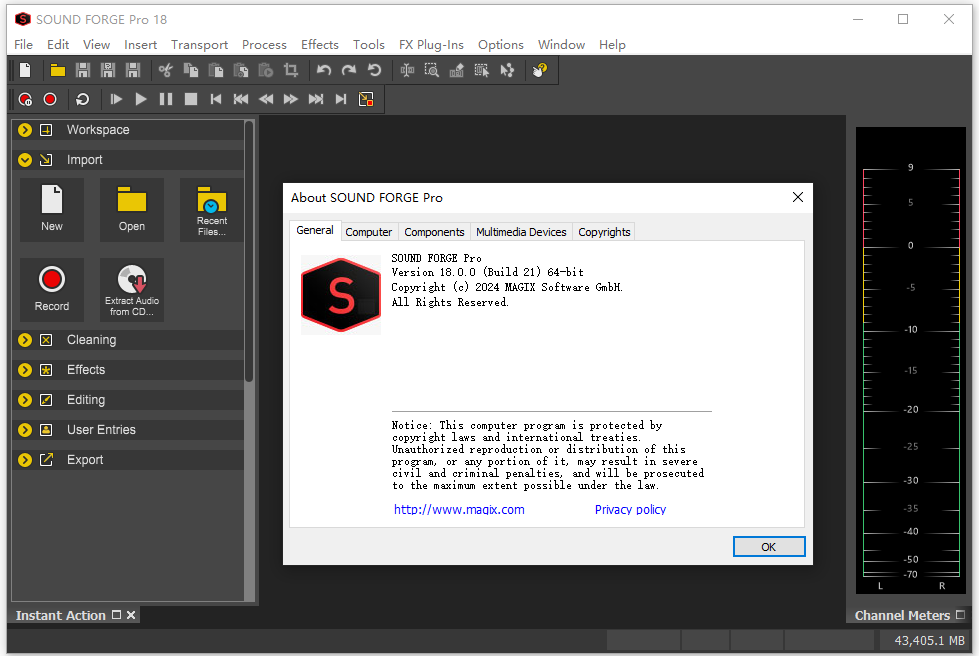979x656 pixels.
Task: Switch to the Multimedia Devices tab
Action: point(521,232)
